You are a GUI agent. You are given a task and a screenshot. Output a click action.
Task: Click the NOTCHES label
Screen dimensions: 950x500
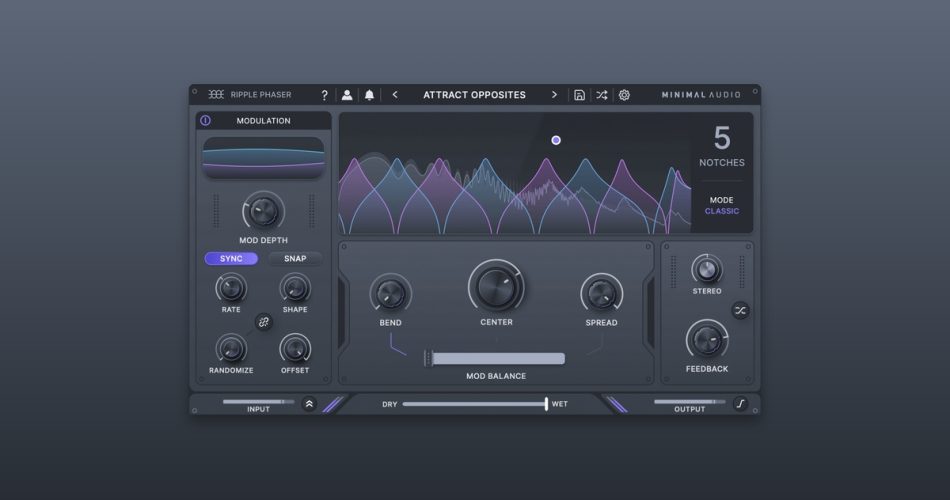click(x=722, y=162)
